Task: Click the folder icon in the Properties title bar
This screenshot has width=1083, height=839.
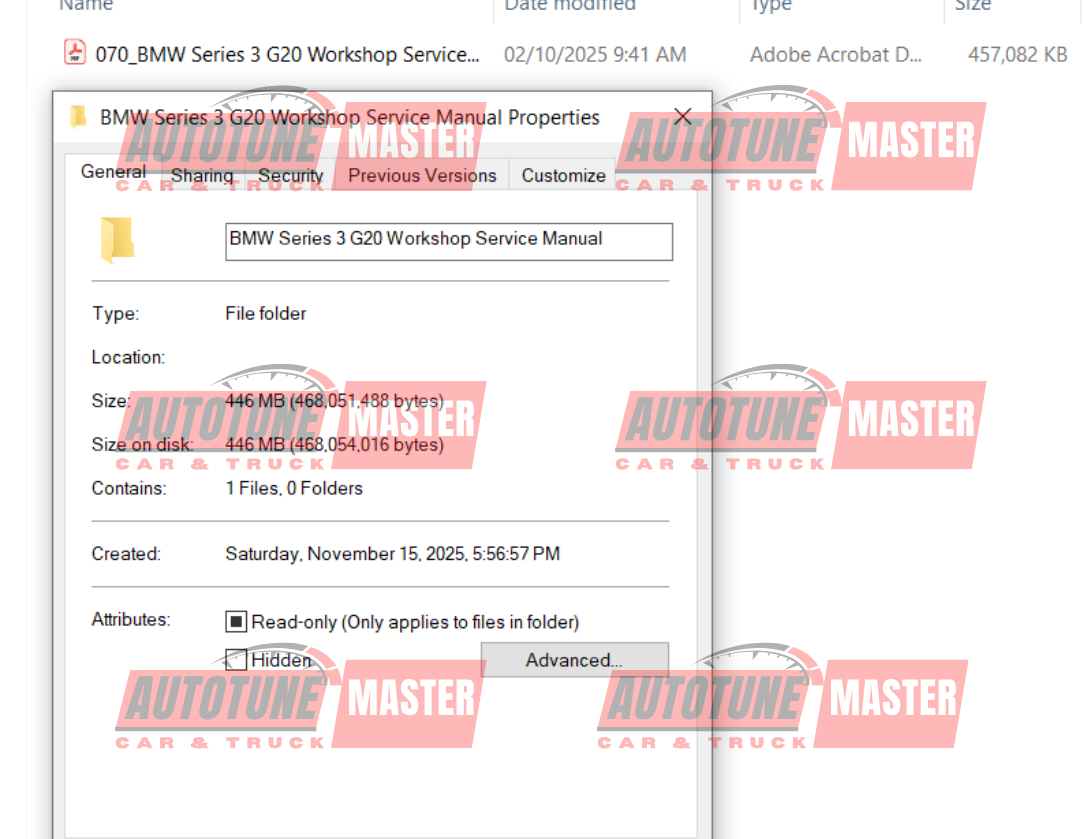Action: [x=77, y=118]
